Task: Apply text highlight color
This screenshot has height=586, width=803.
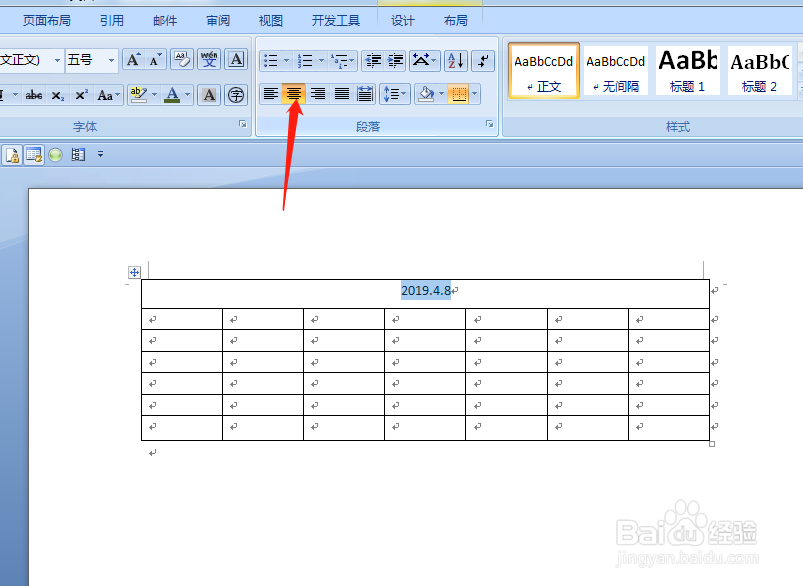Action: pos(138,95)
